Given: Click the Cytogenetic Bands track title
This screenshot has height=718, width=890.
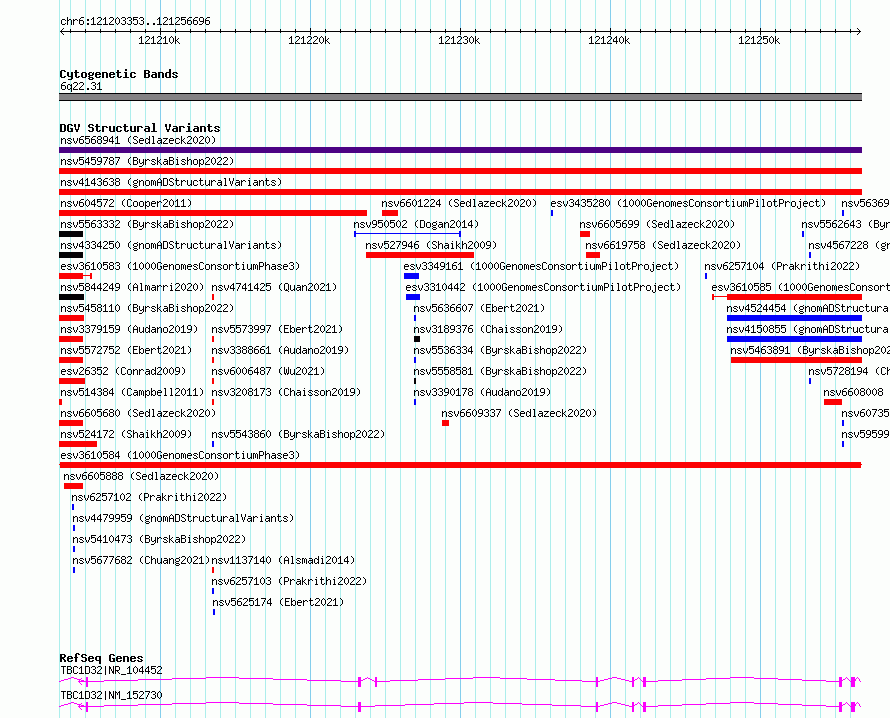Looking at the screenshot, I should point(119,74).
